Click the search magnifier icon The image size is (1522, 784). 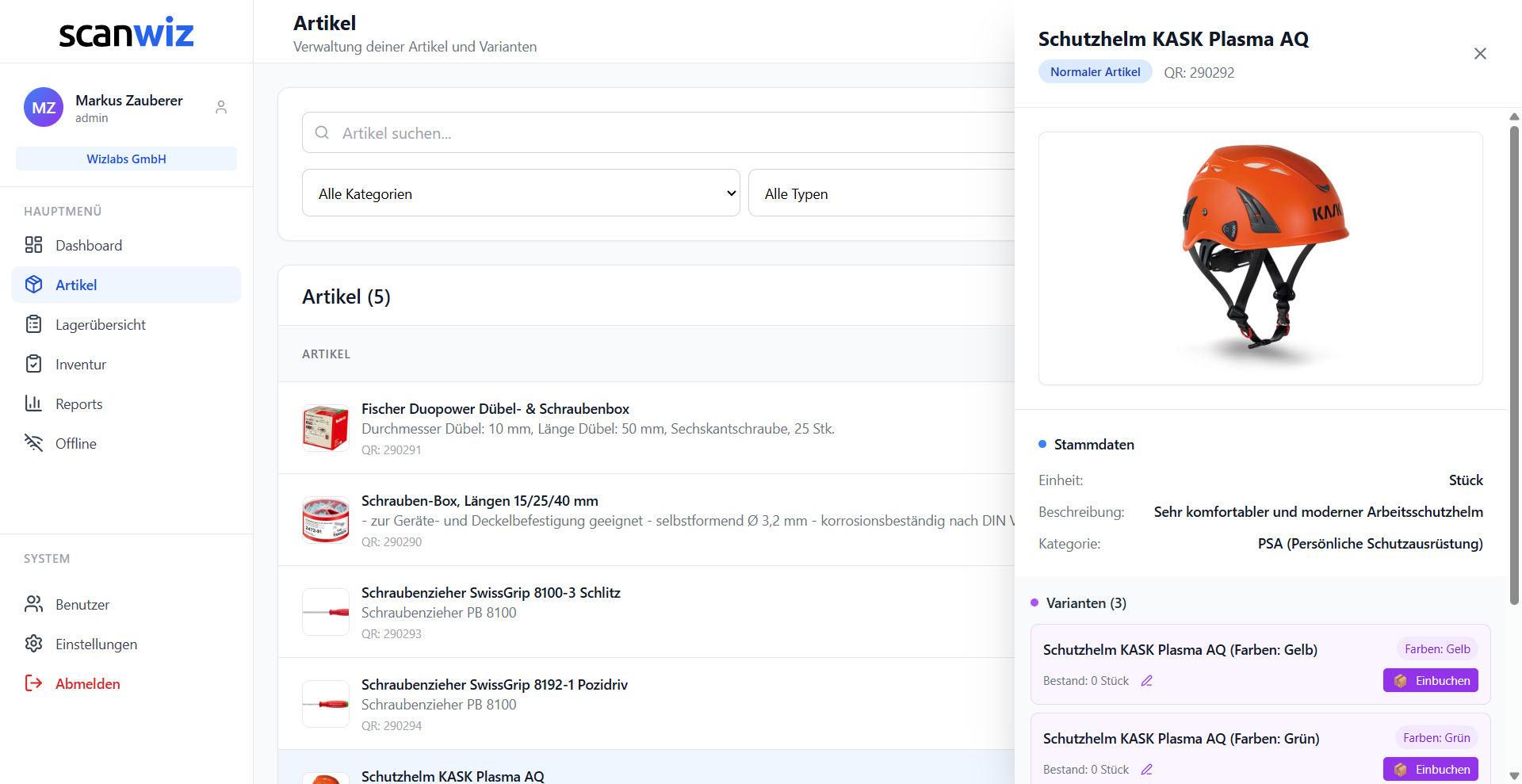[322, 132]
